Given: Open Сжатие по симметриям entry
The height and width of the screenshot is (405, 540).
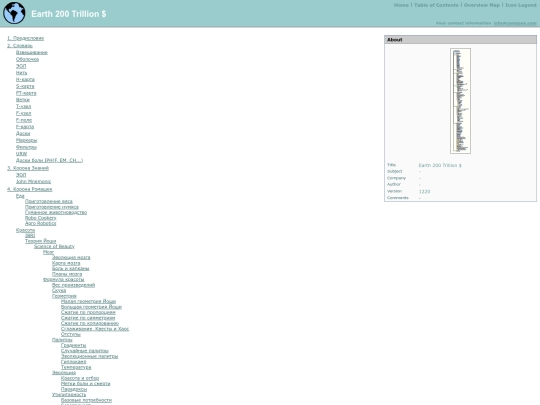Looking at the screenshot, I should coord(88,318).
